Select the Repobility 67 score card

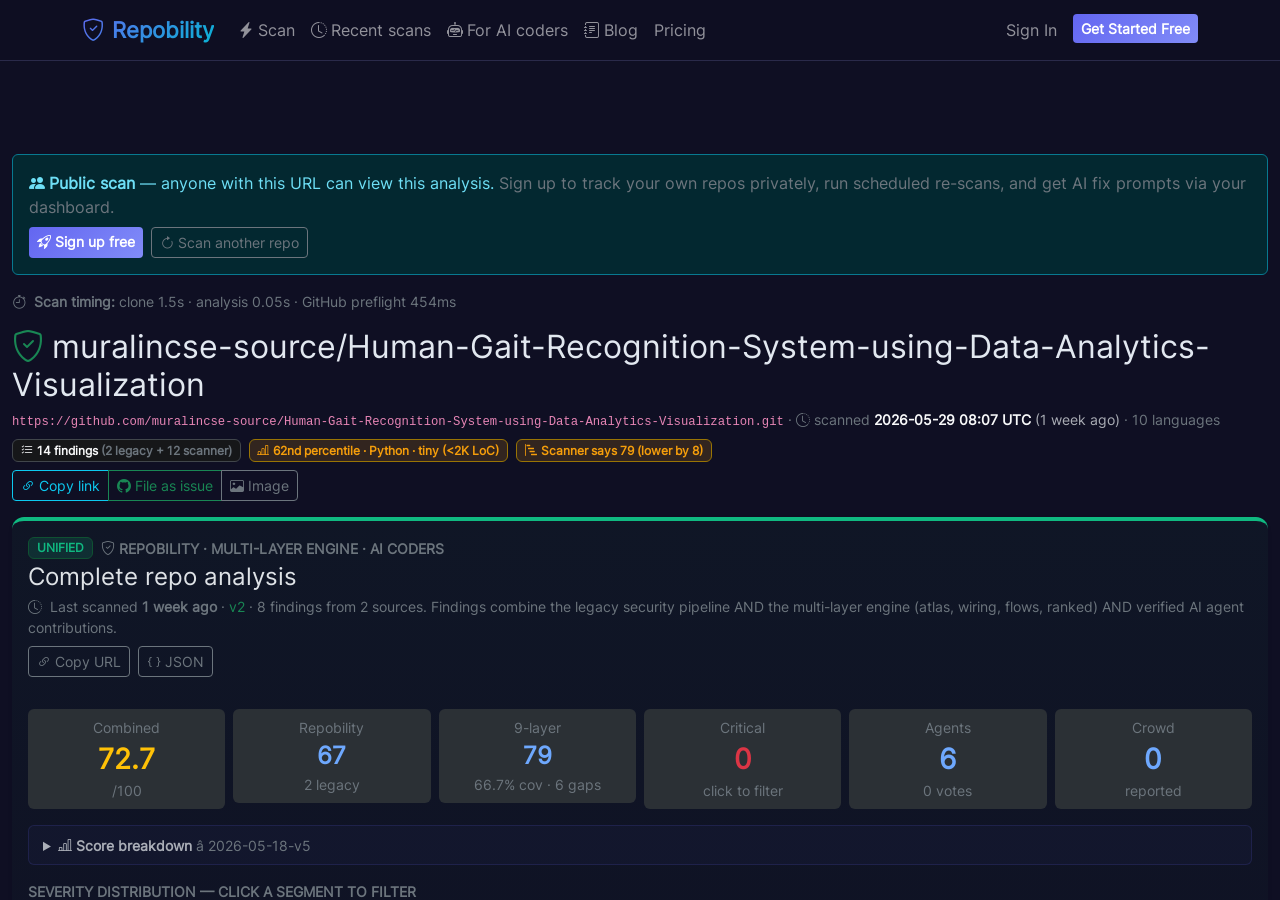tap(332, 756)
